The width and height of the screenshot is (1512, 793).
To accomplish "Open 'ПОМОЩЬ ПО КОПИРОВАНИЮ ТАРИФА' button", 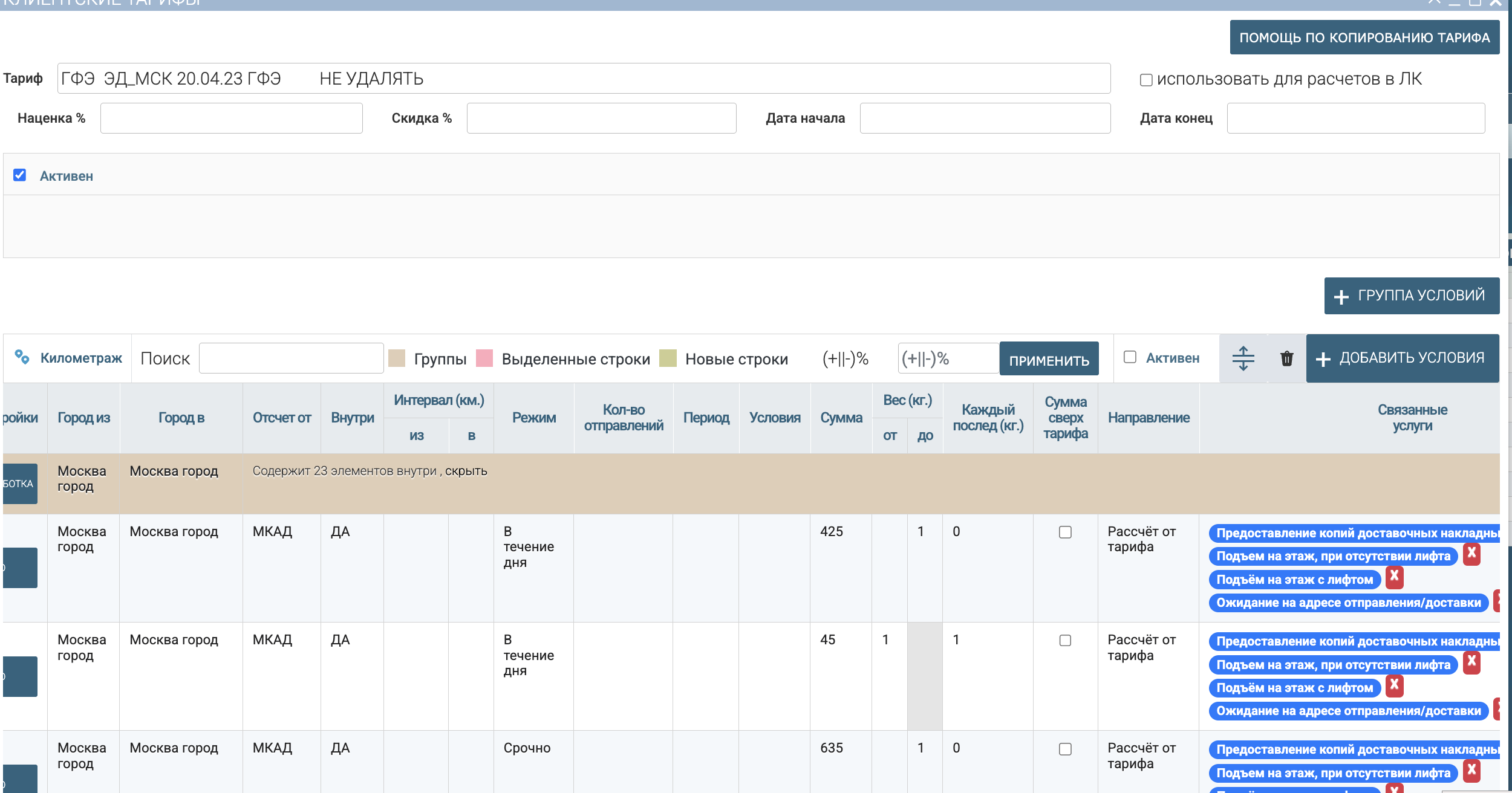I will 1364,37.
